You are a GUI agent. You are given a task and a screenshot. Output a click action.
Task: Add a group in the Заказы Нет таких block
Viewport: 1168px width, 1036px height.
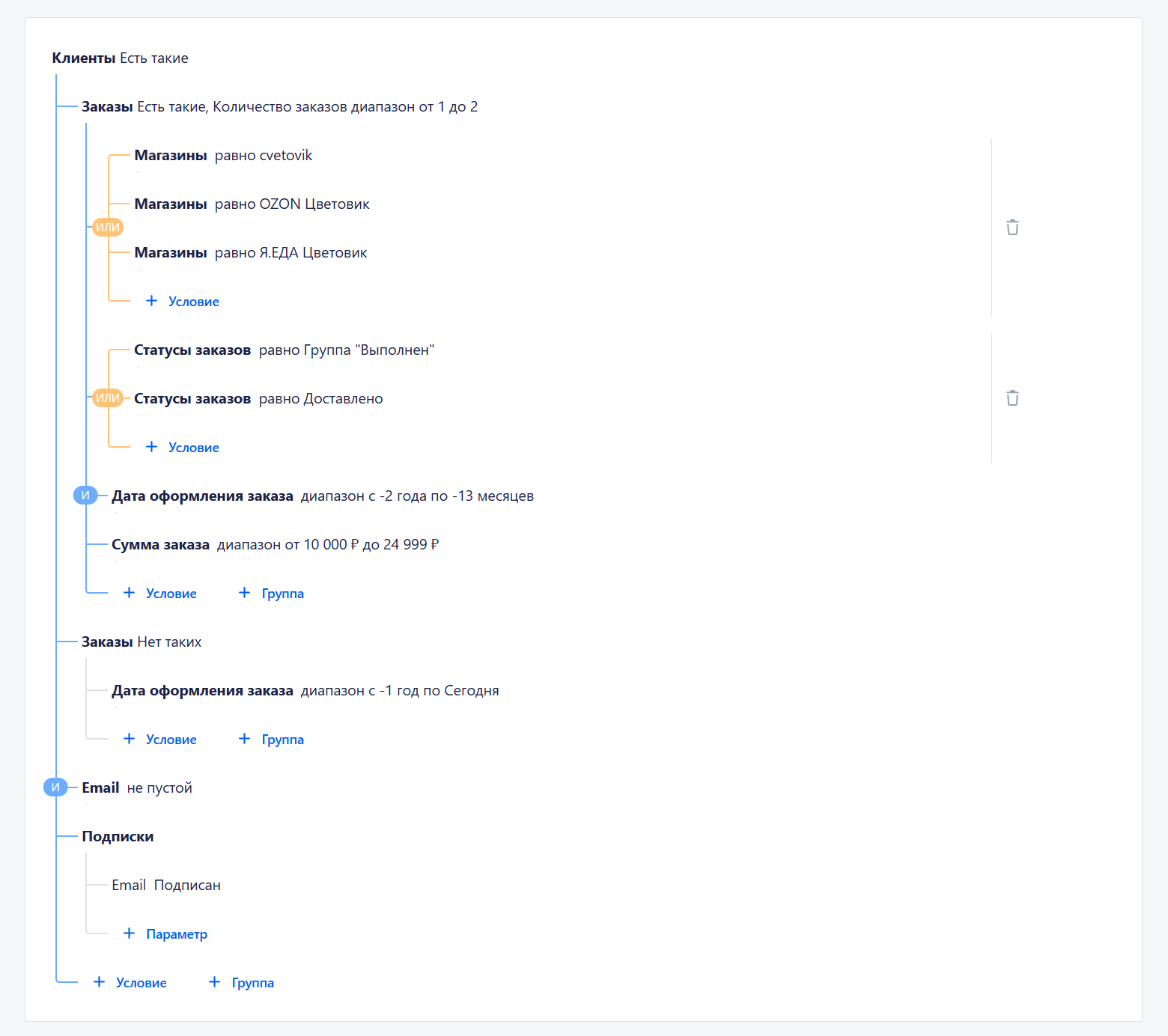click(x=271, y=739)
